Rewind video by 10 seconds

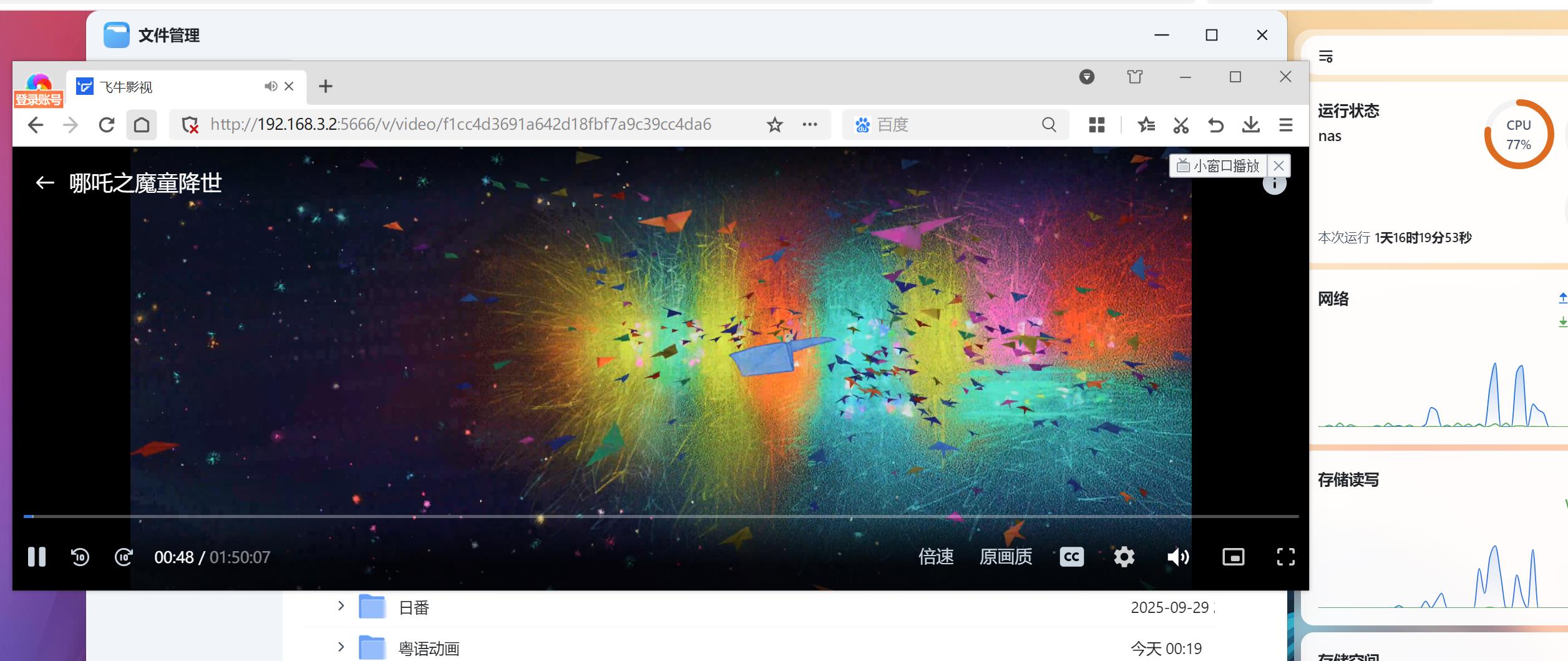[x=80, y=557]
